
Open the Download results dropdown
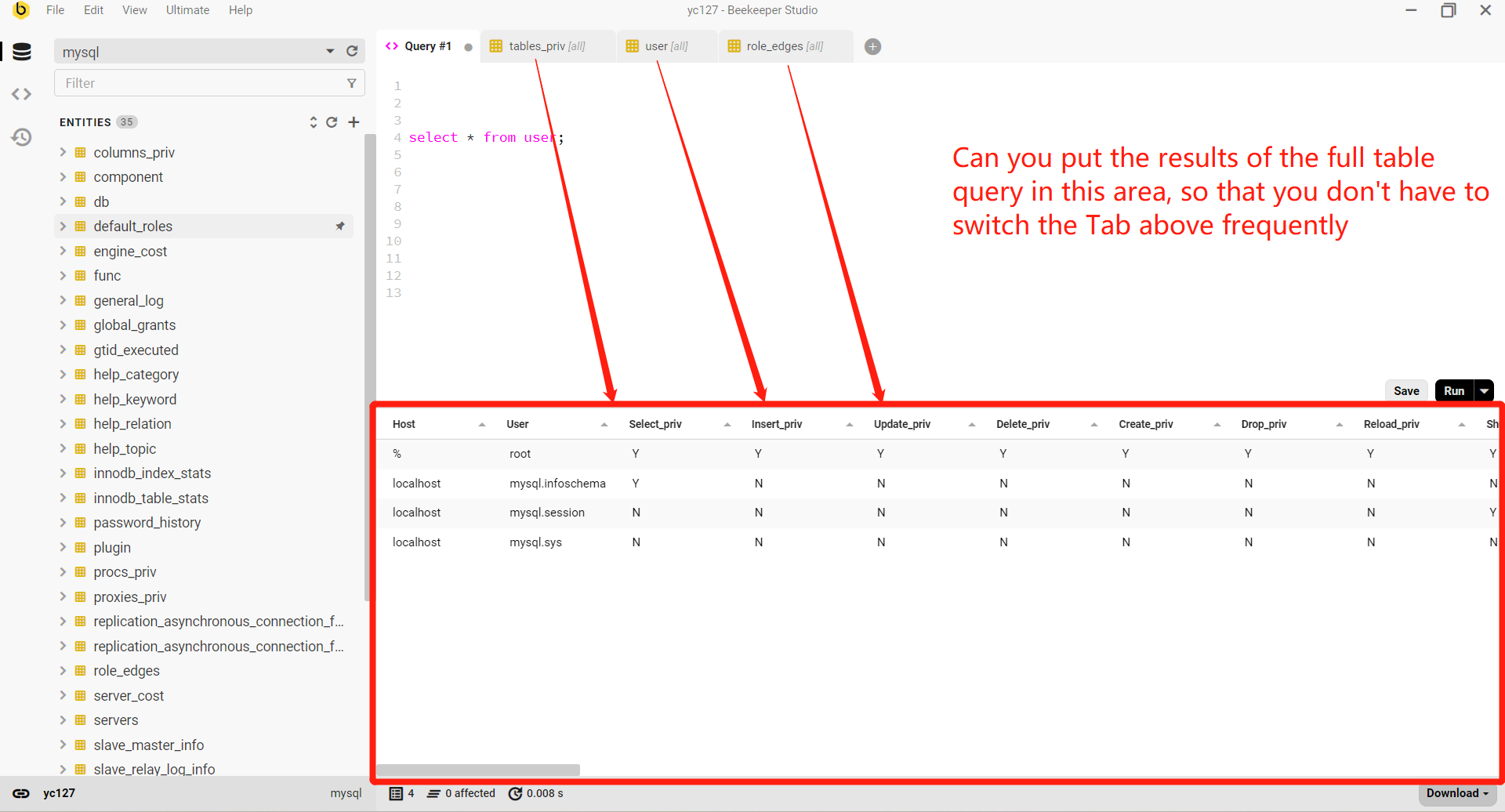click(1456, 793)
